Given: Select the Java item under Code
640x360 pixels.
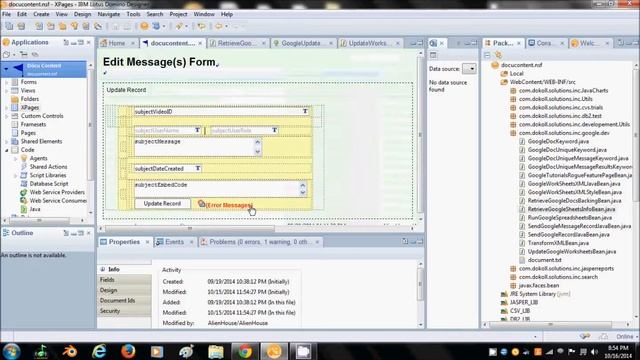Looking at the screenshot, I should click(35, 209).
